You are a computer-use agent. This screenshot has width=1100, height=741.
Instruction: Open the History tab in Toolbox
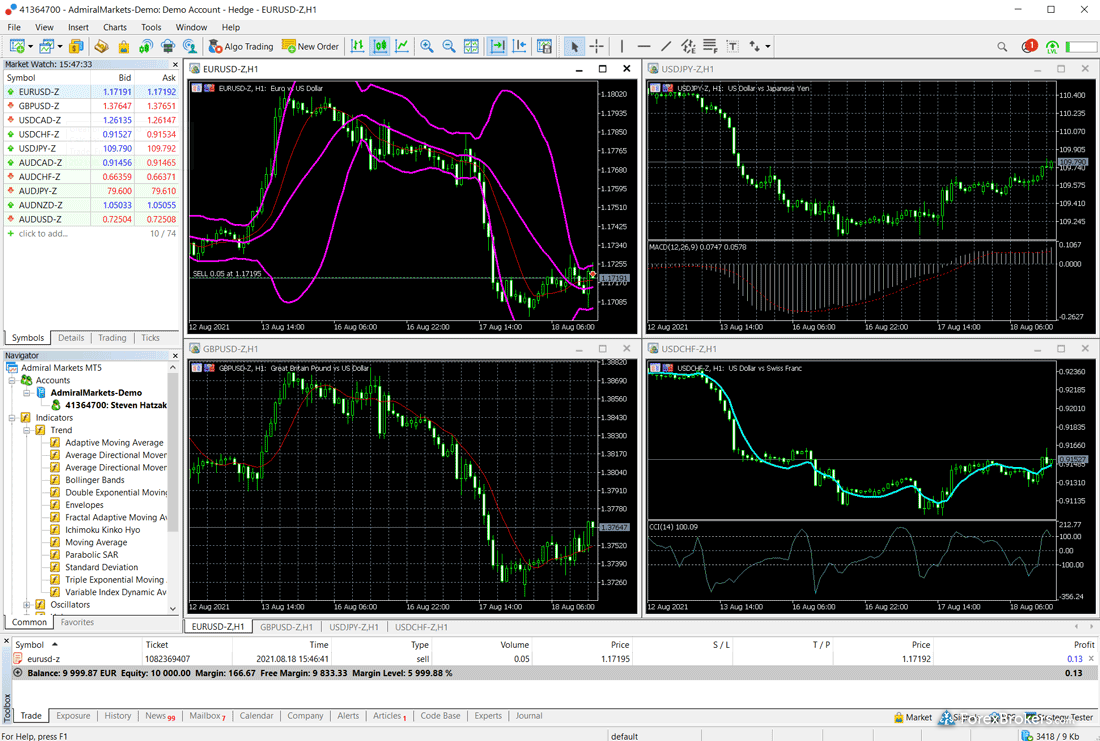coord(118,716)
